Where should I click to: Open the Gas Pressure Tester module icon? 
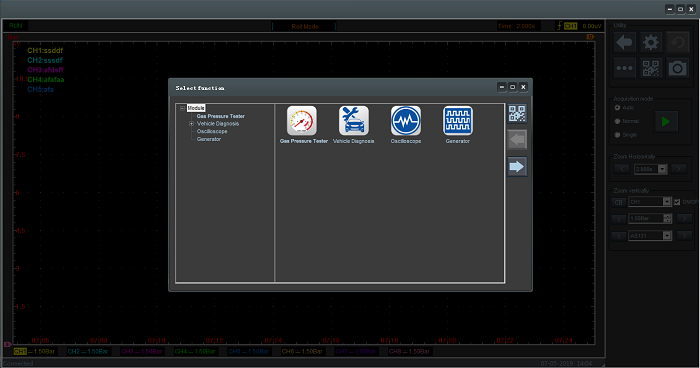(x=302, y=121)
